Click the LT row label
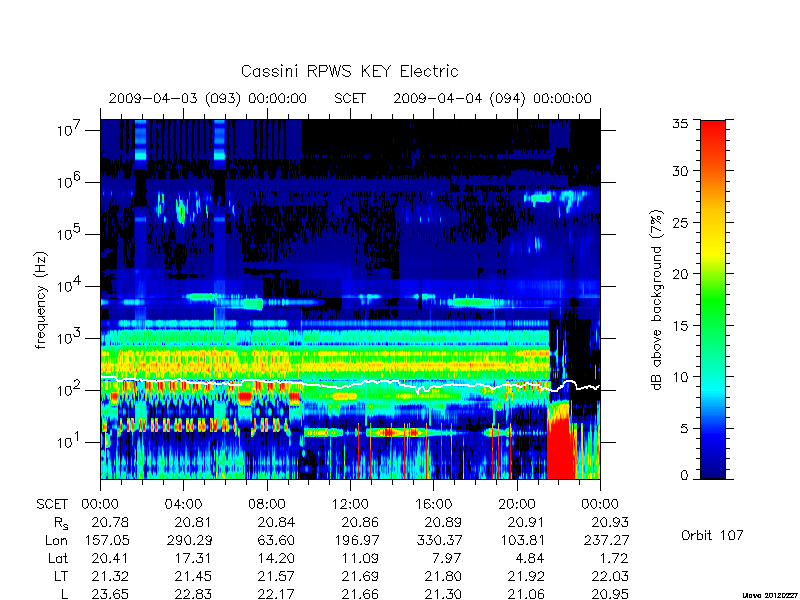Viewport: 800px width, 600px height. (61, 576)
